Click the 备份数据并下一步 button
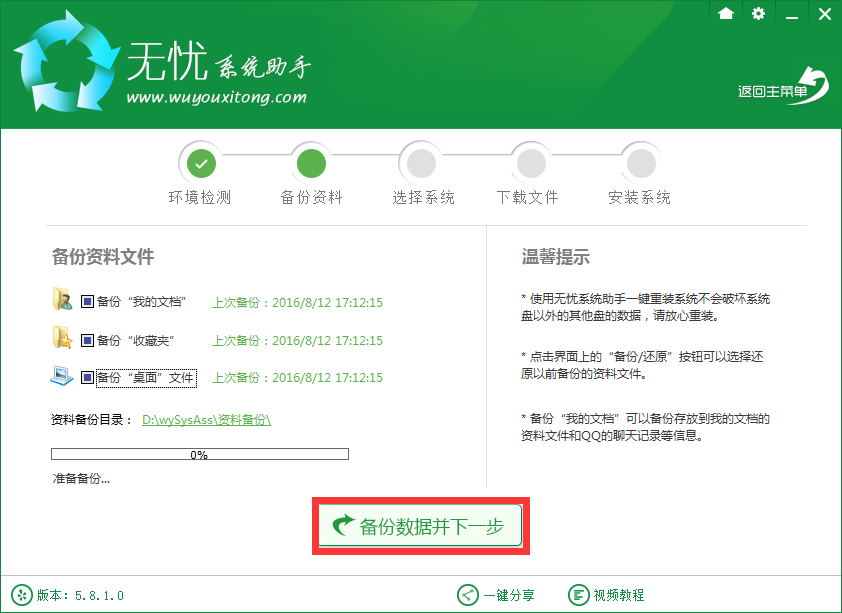 click(x=419, y=527)
